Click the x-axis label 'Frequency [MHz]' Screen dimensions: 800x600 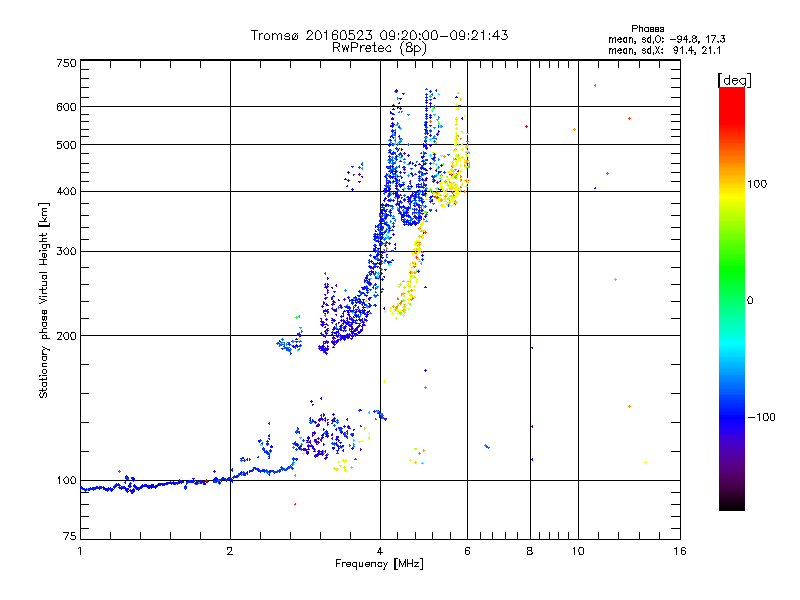click(379, 564)
